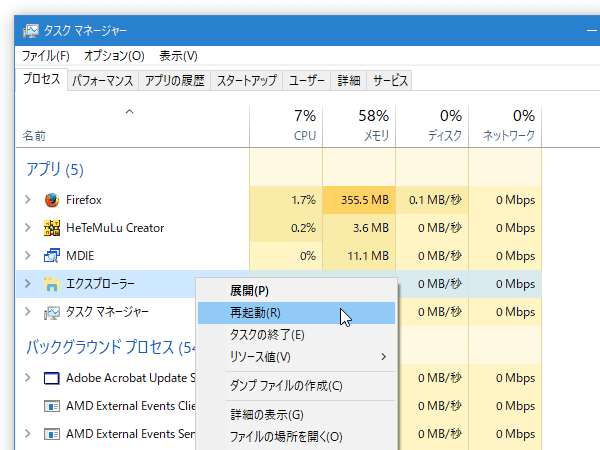Screen dimensions: 600x450
Task: Expand the HeTeMuLu Creator row
Action: click(28, 228)
